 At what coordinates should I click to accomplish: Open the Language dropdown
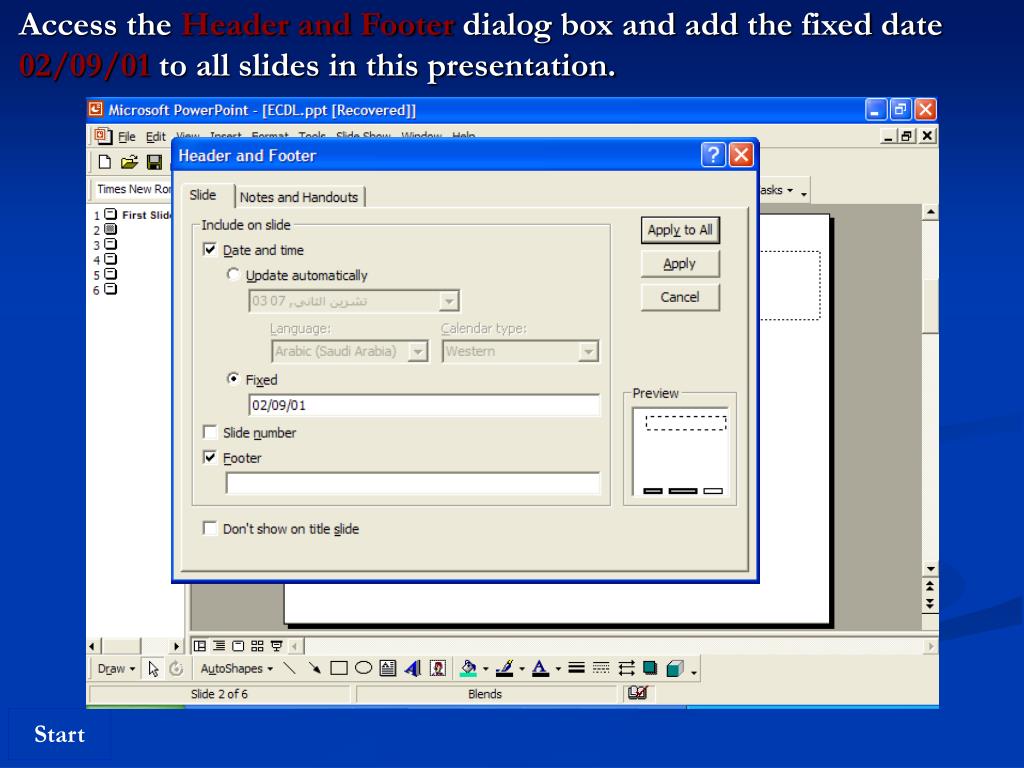tap(418, 351)
